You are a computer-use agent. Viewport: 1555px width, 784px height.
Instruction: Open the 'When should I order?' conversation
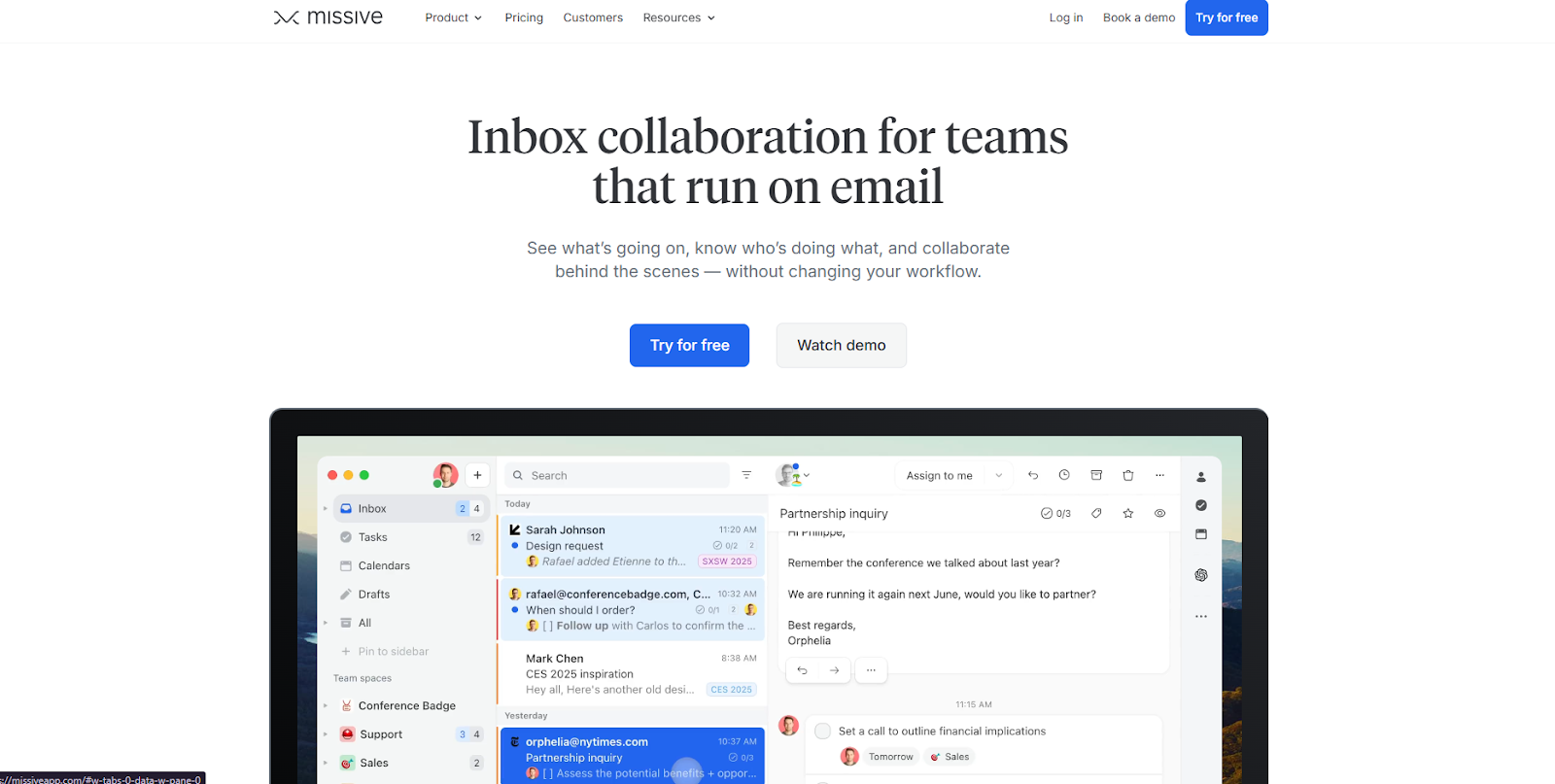tap(632, 609)
